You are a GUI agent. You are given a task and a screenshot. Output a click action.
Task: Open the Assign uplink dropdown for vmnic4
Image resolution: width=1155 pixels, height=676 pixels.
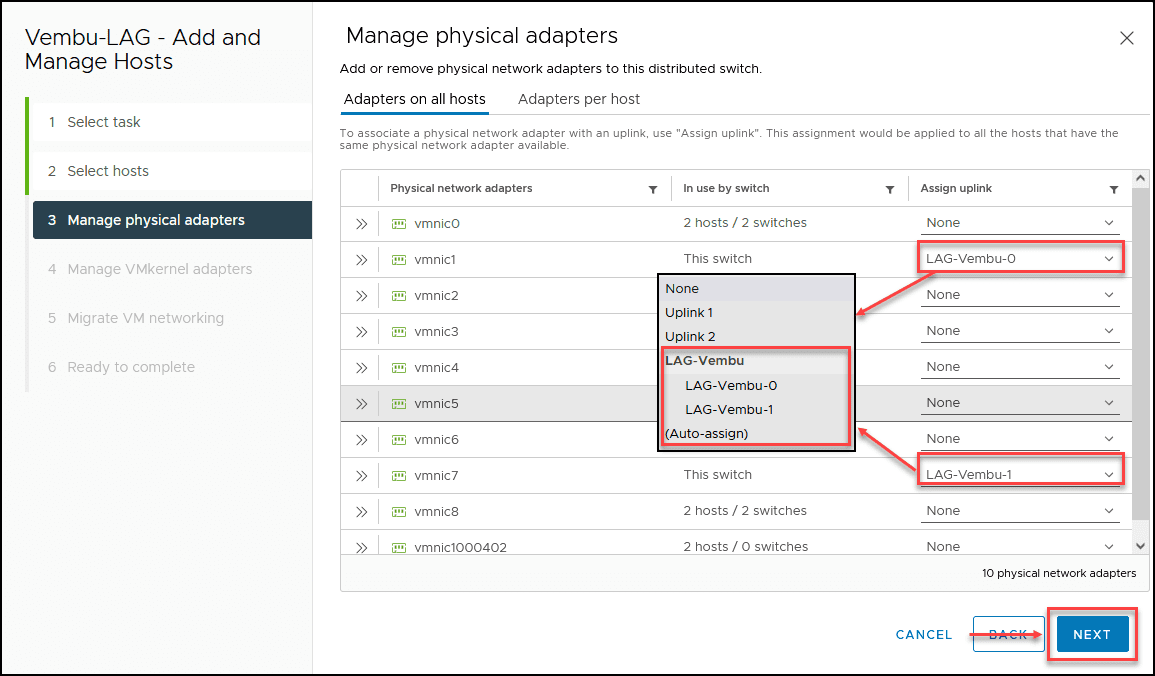pos(1020,367)
